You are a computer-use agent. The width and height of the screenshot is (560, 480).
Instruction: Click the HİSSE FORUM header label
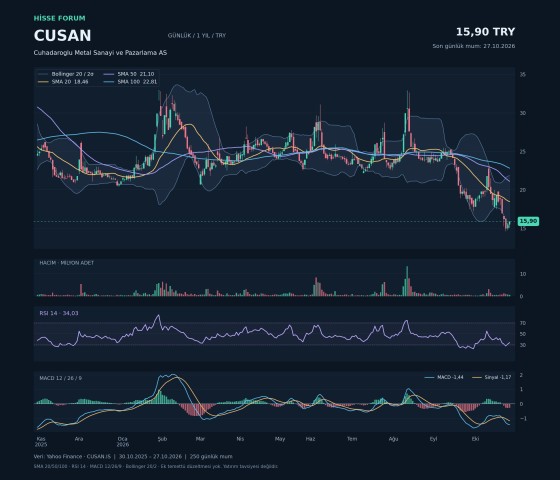click(60, 18)
